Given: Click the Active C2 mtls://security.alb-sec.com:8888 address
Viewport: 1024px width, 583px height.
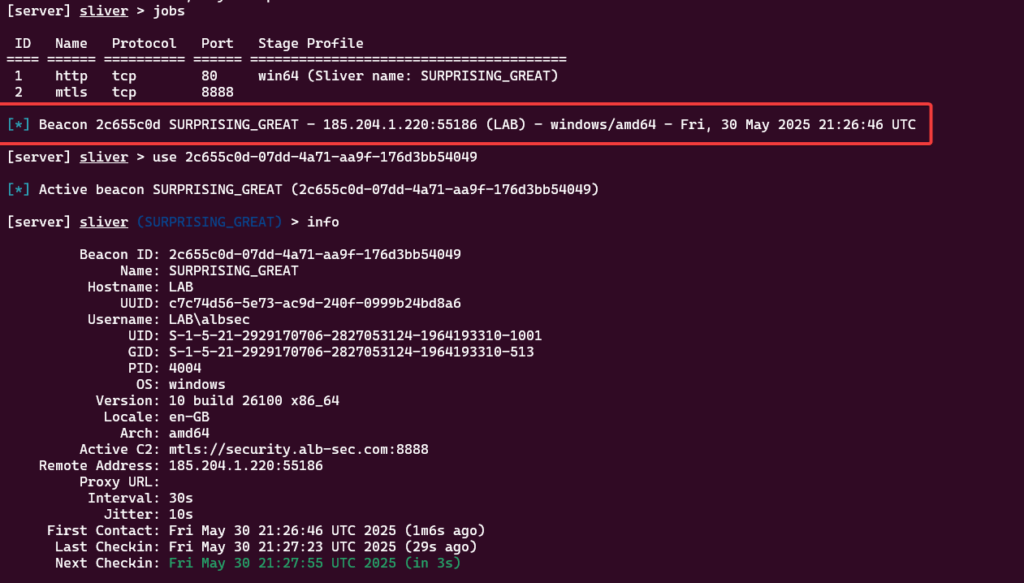Looking at the screenshot, I should [298, 450].
